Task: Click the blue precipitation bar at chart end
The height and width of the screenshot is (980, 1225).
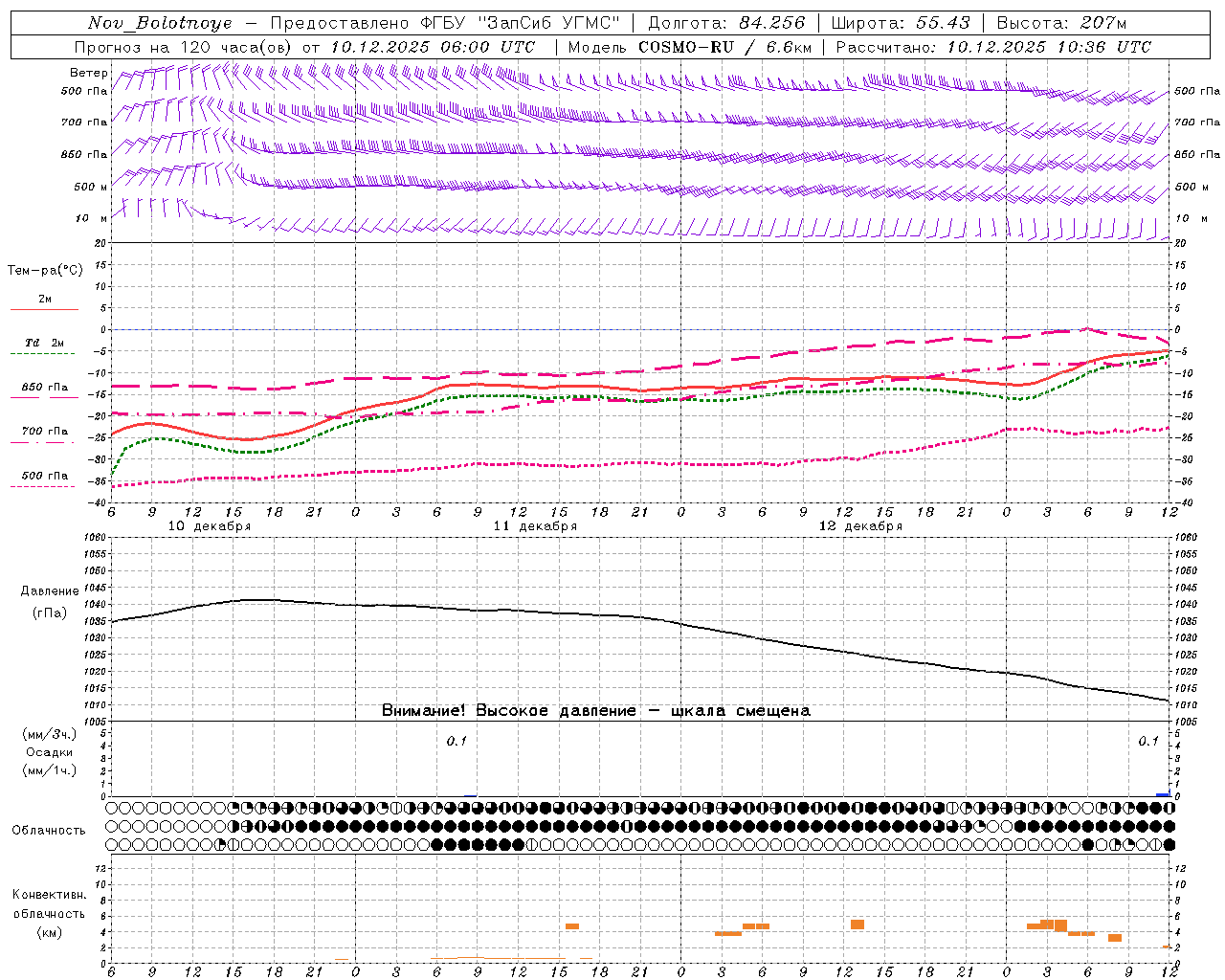Action: pyautogui.click(x=1163, y=794)
